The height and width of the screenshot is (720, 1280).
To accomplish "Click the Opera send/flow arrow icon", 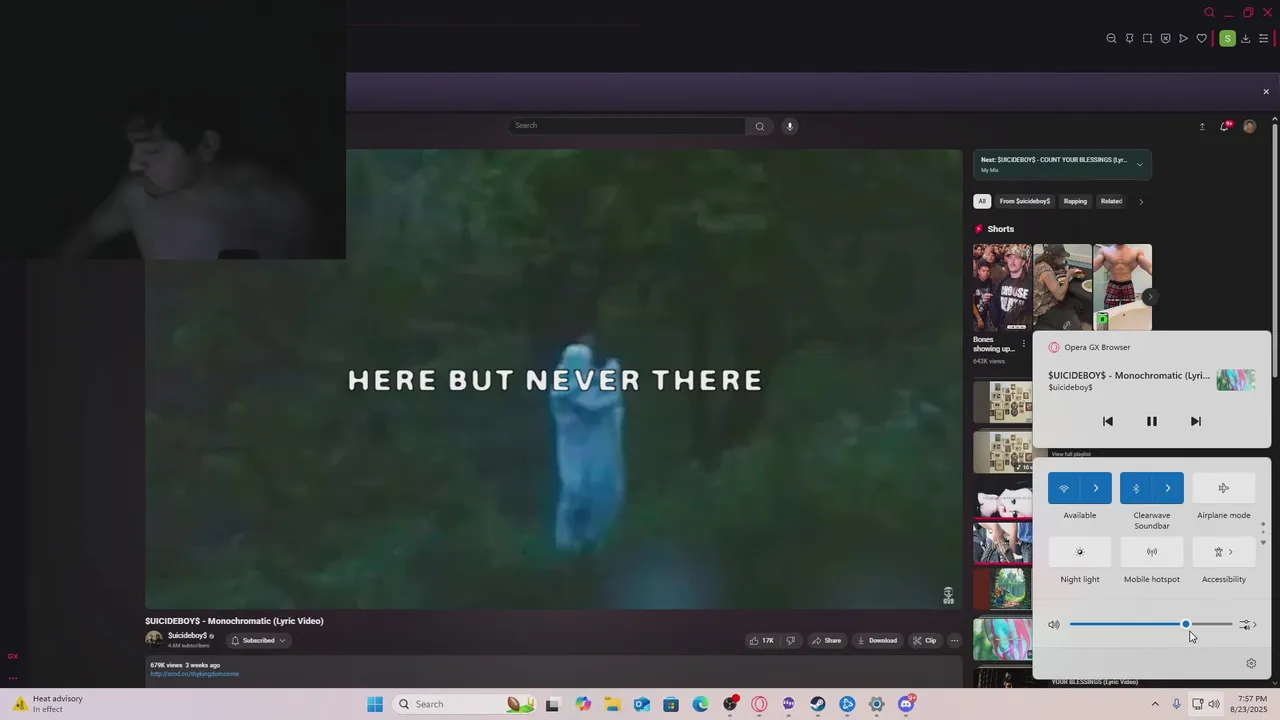I will tap(1183, 39).
